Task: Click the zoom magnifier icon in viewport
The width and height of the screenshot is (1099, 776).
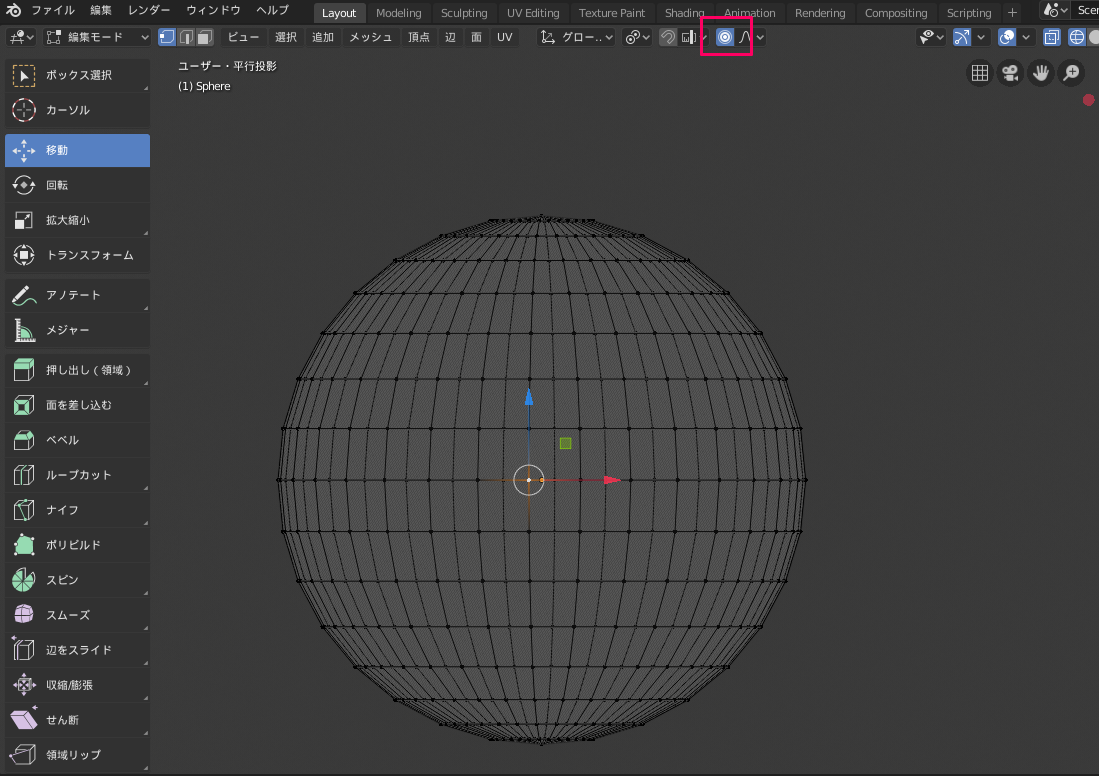Action: coord(1071,73)
